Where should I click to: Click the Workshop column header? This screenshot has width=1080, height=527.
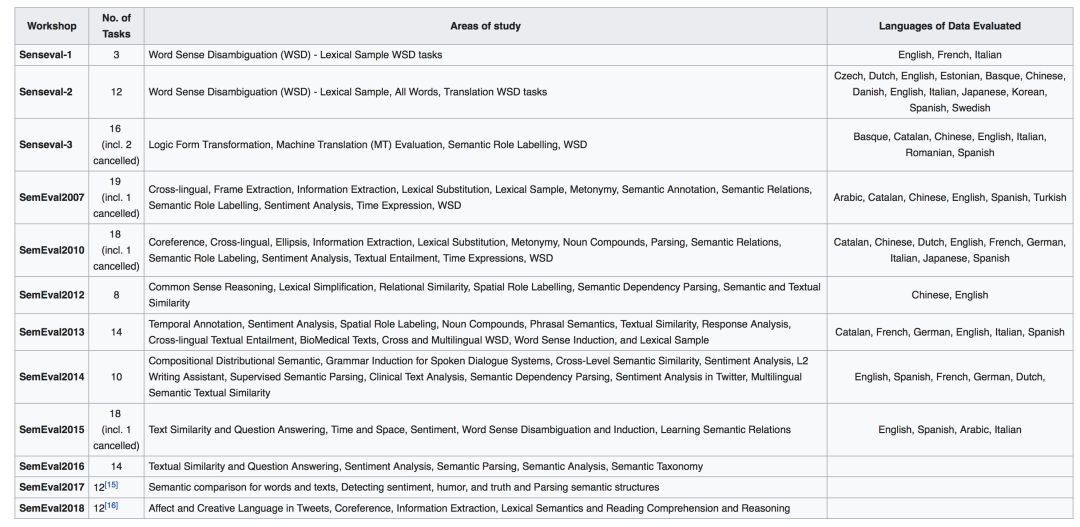point(52,26)
